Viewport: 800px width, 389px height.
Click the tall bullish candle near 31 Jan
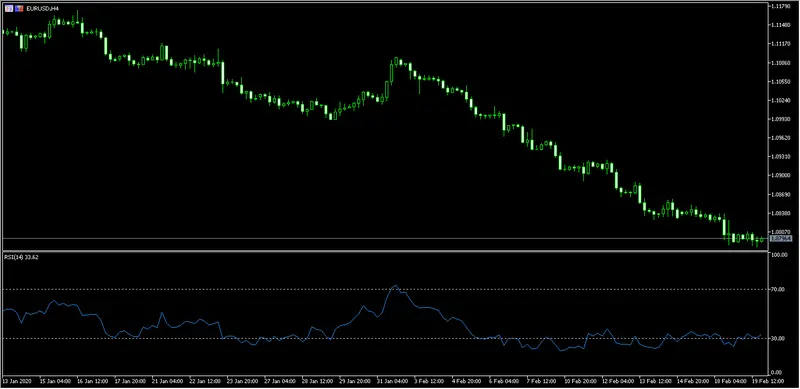[x=391, y=72]
